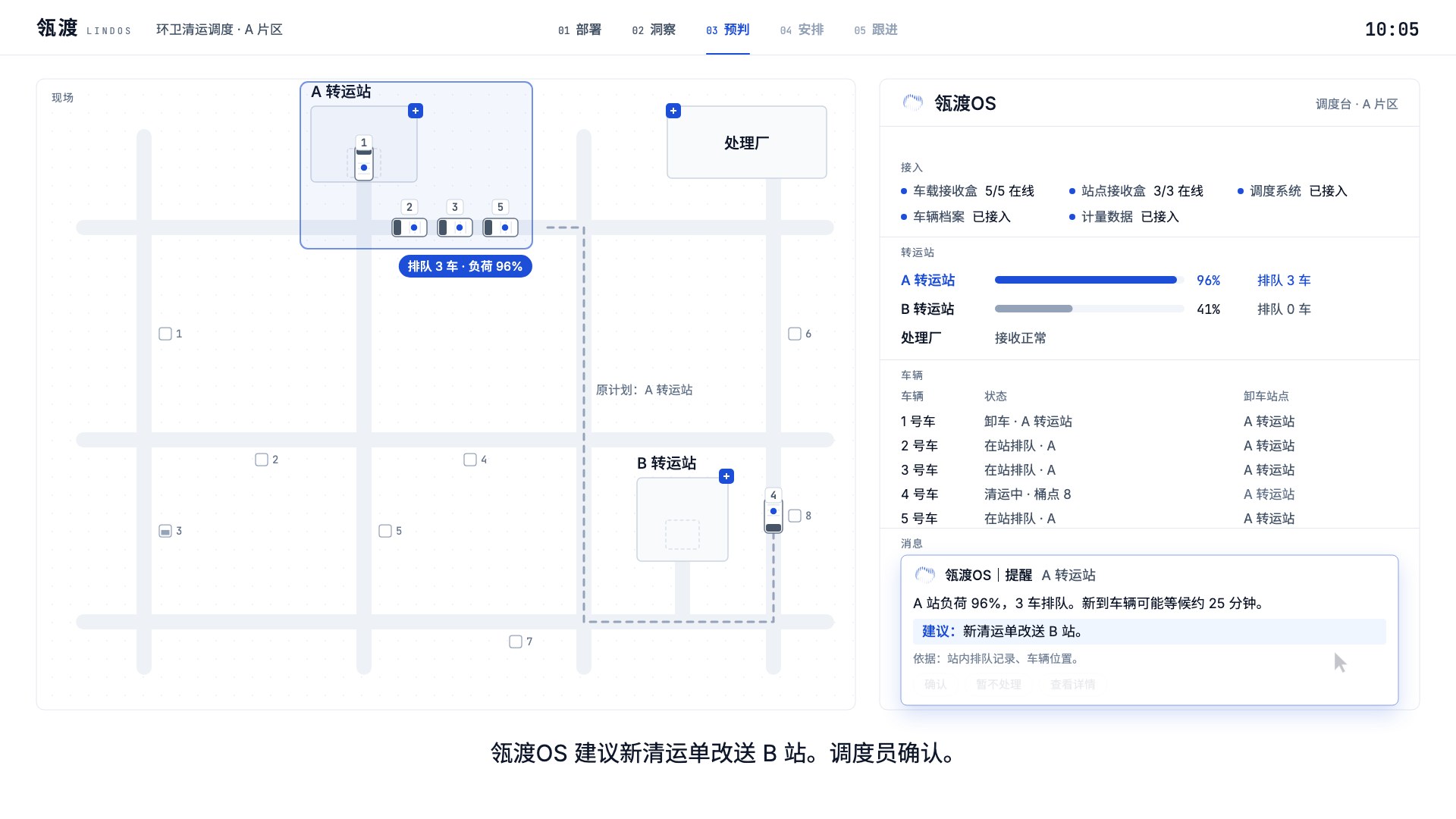Open the 05 跟进 tab
Viewport: 1456px width, 819px height.
tap(876, 30)
